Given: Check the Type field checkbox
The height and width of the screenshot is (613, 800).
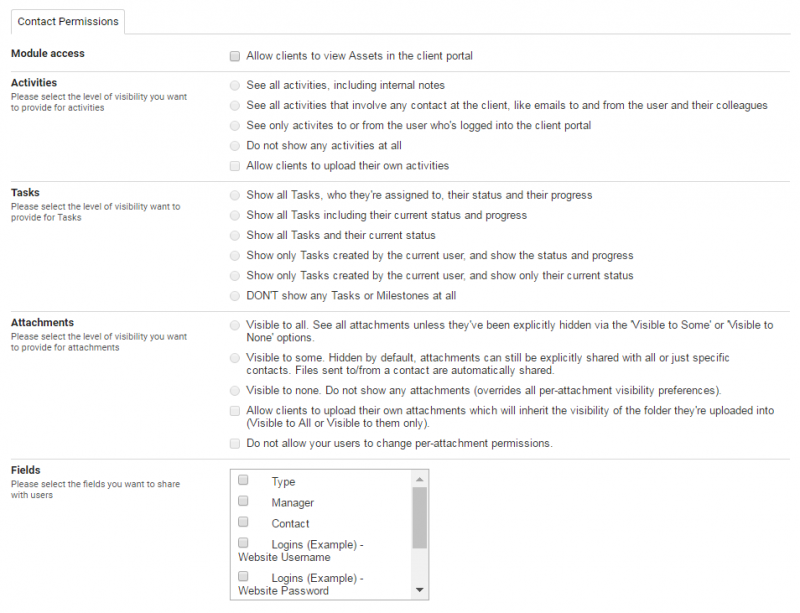Looking at the screenshot, I should point(243,481).
